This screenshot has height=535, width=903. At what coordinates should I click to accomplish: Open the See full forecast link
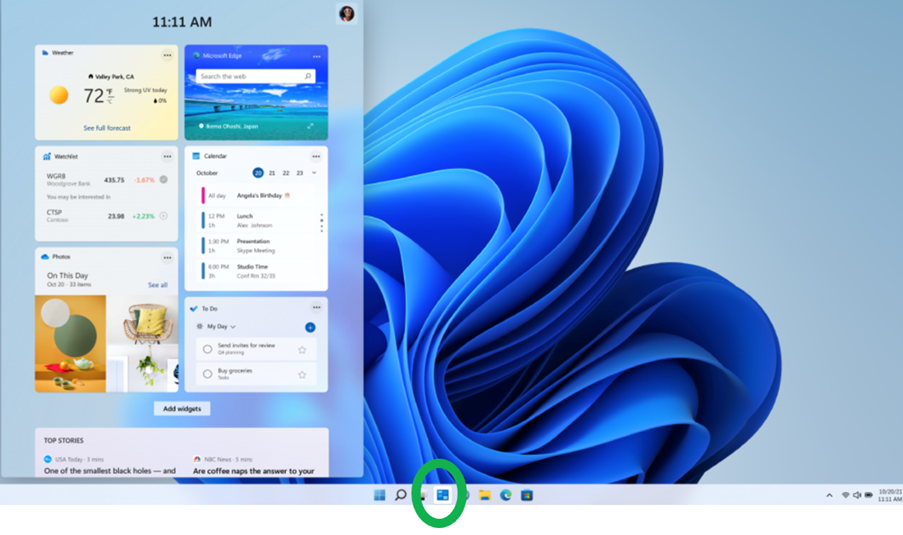pos(107,128)
